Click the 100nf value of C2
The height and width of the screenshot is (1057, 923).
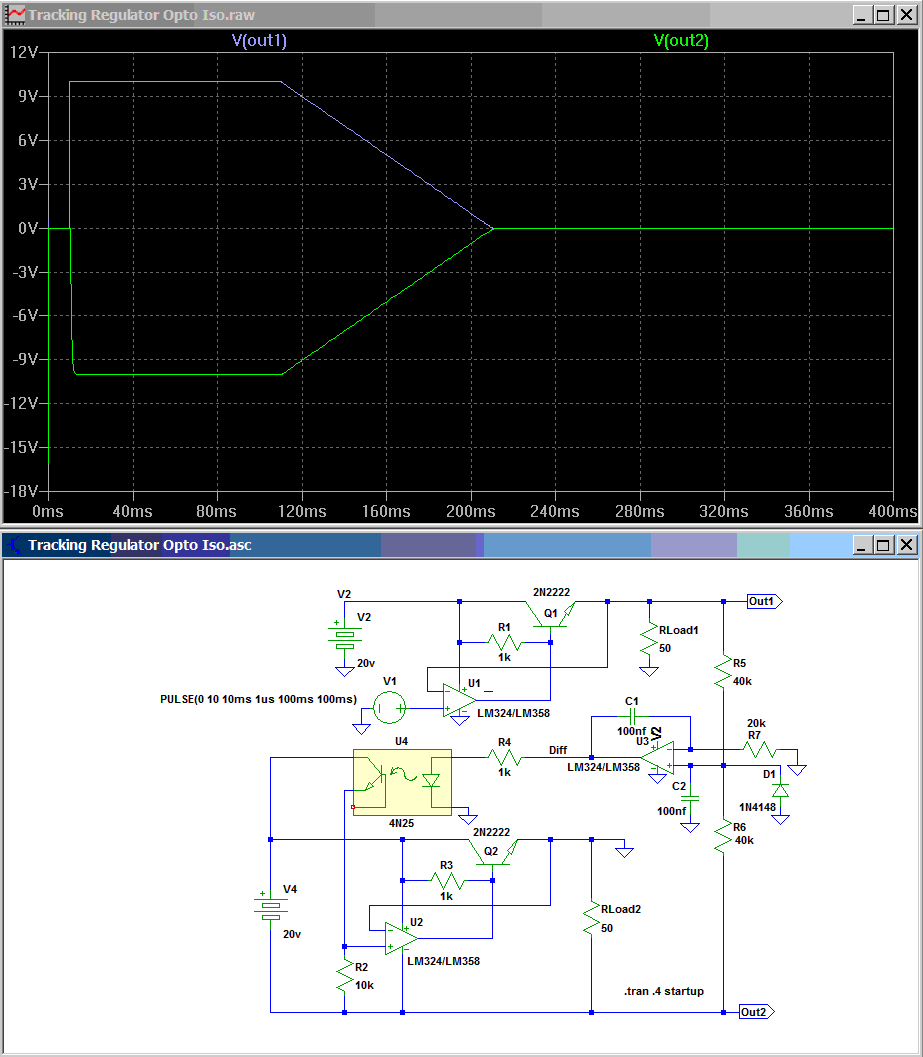672,811
